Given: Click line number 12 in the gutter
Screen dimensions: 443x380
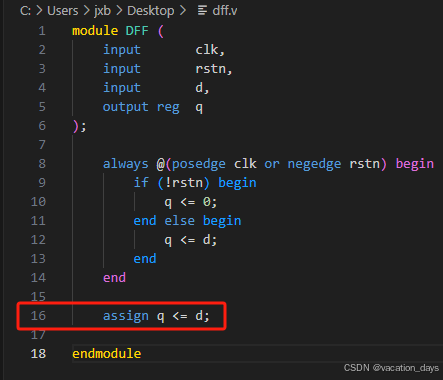Looking at the screenshot, I should (38, 240).
